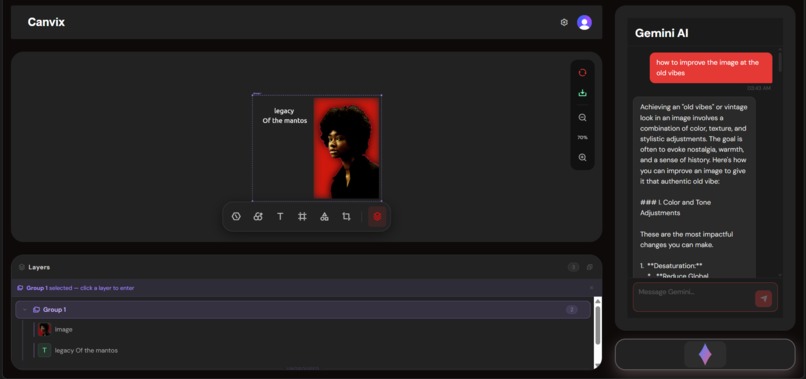Dismiss the Group 1 selected banner

click(591, 288)
